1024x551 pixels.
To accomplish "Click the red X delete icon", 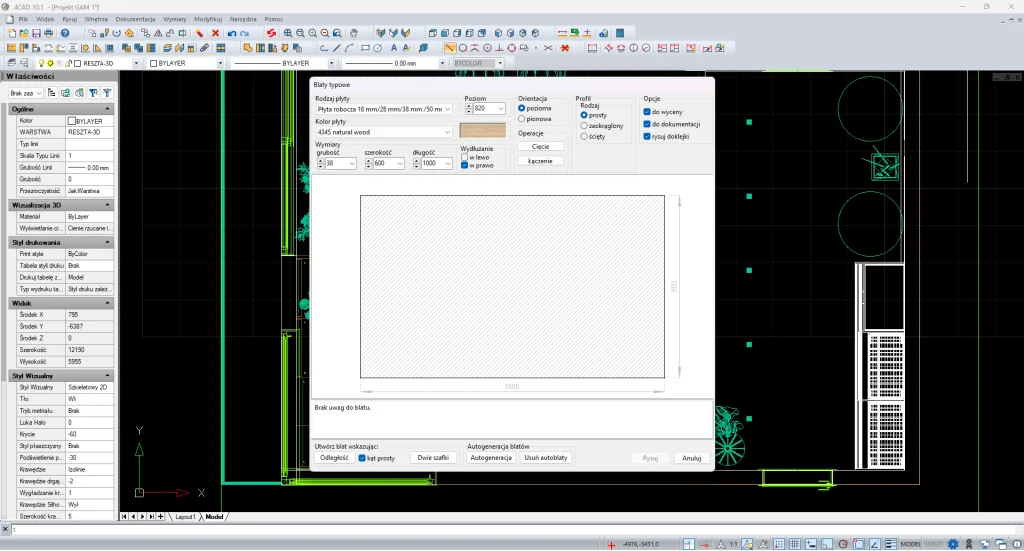I will (215, 33).
